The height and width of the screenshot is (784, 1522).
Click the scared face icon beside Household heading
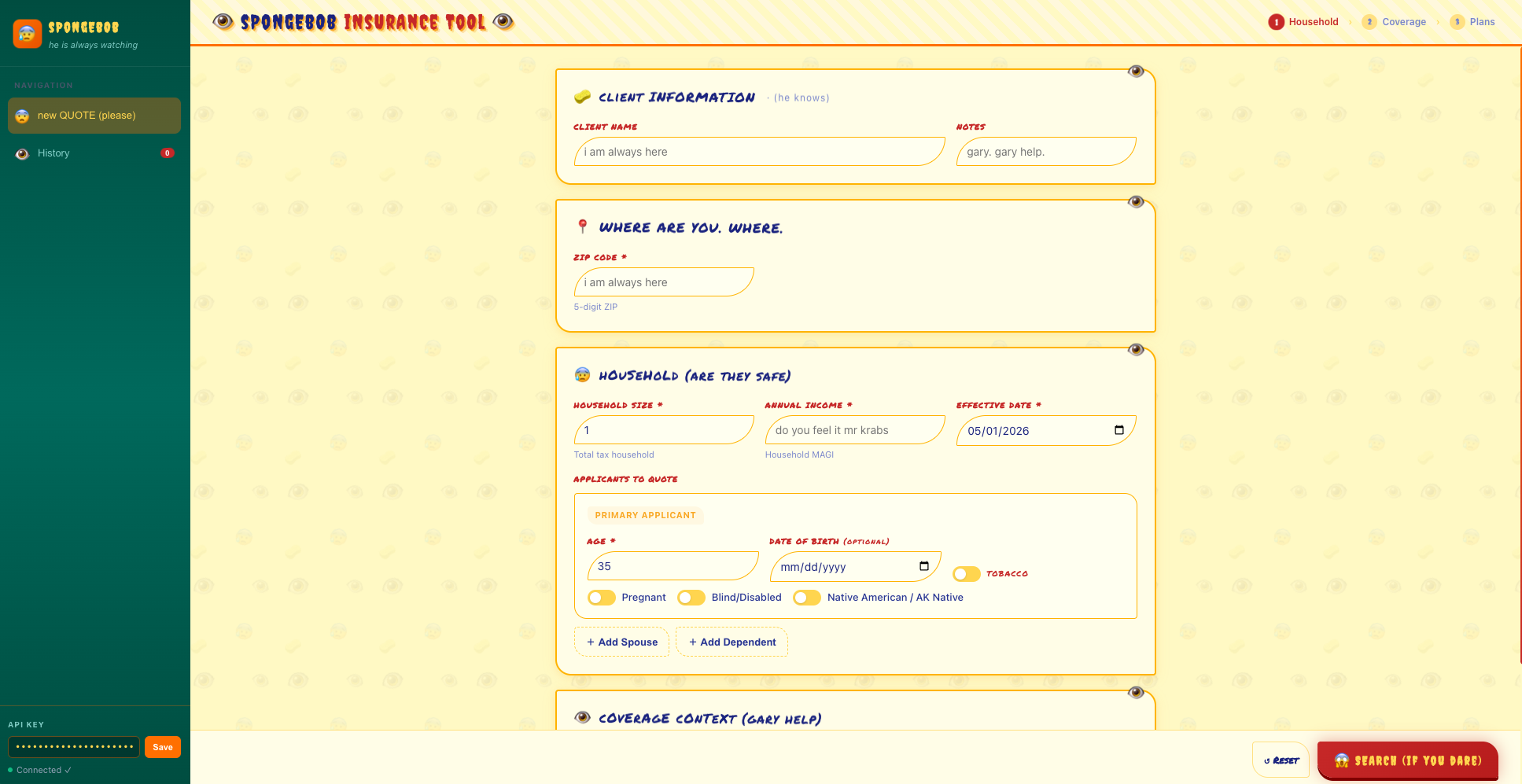click(582, 375)
